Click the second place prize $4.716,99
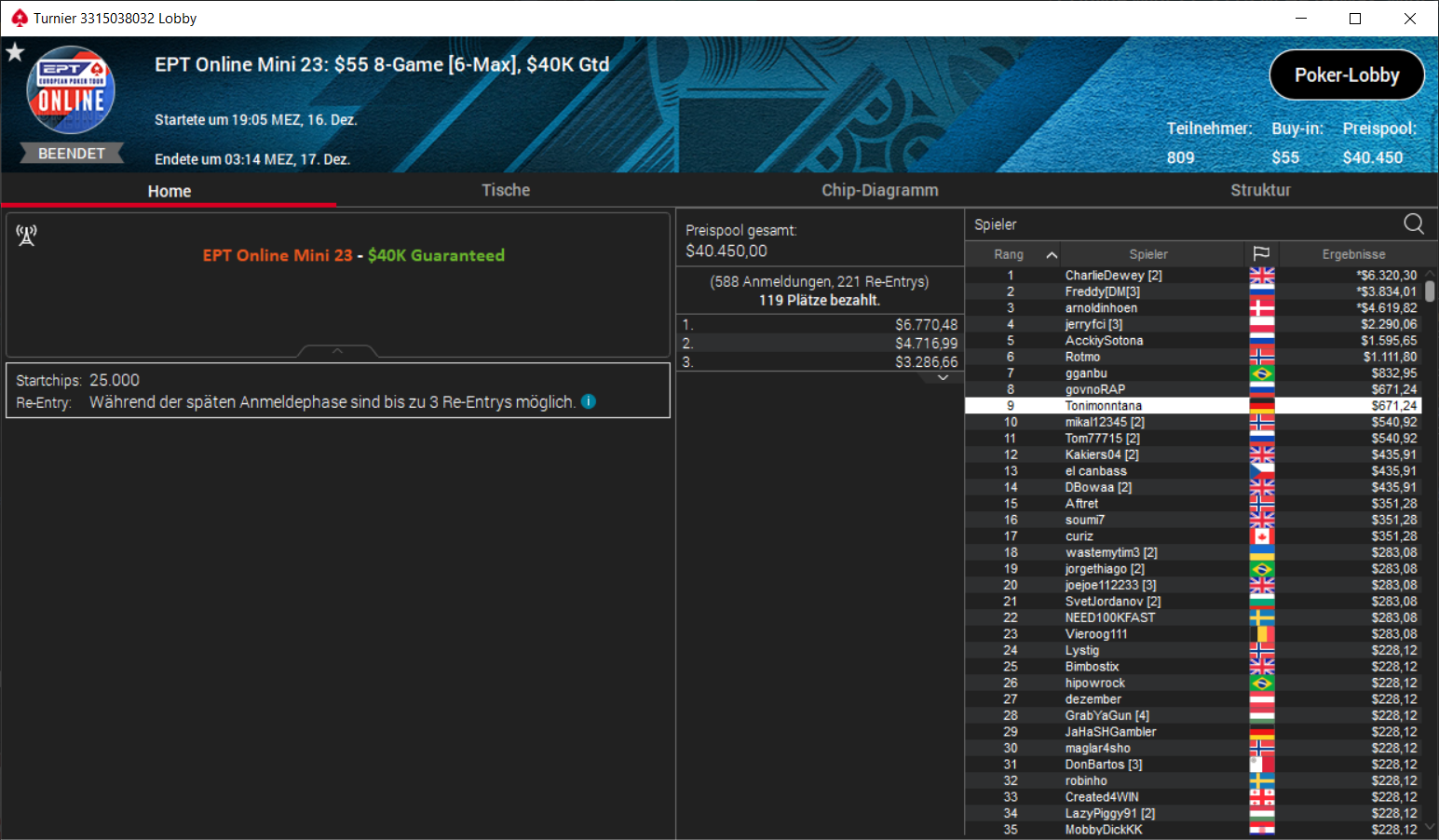Image resolution: width=1439 pixels, height=840 pixels. [x=926, y=344]
